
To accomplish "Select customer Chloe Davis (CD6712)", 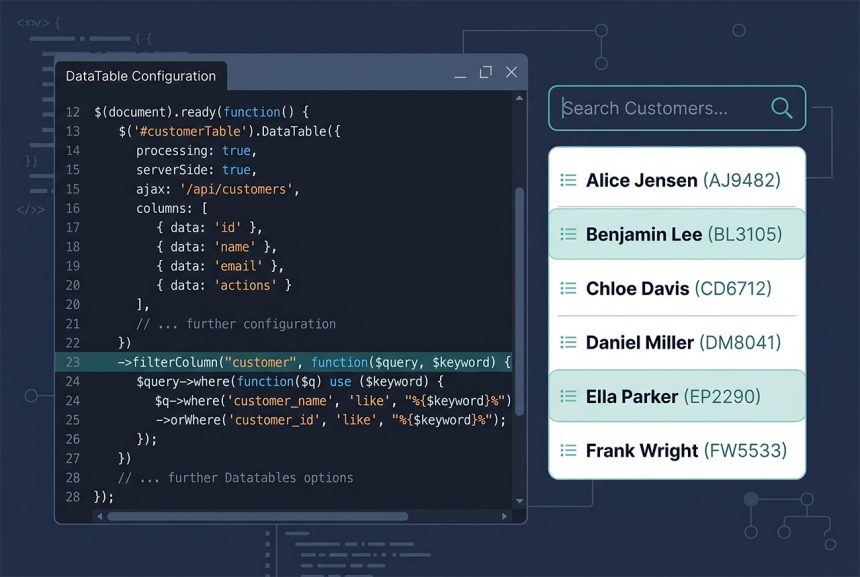I will coord(677,288).
